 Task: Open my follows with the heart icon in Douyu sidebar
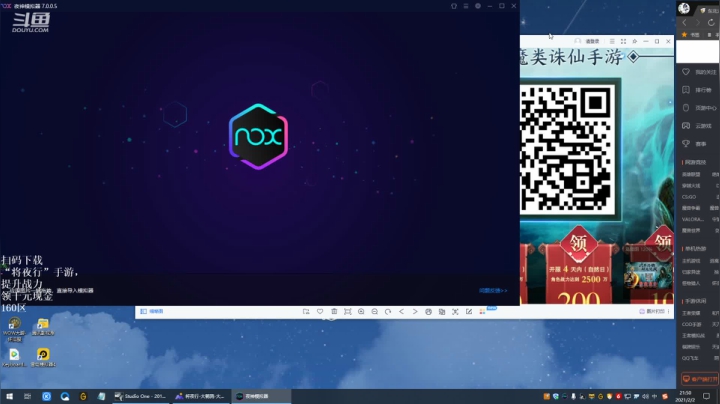699,72
